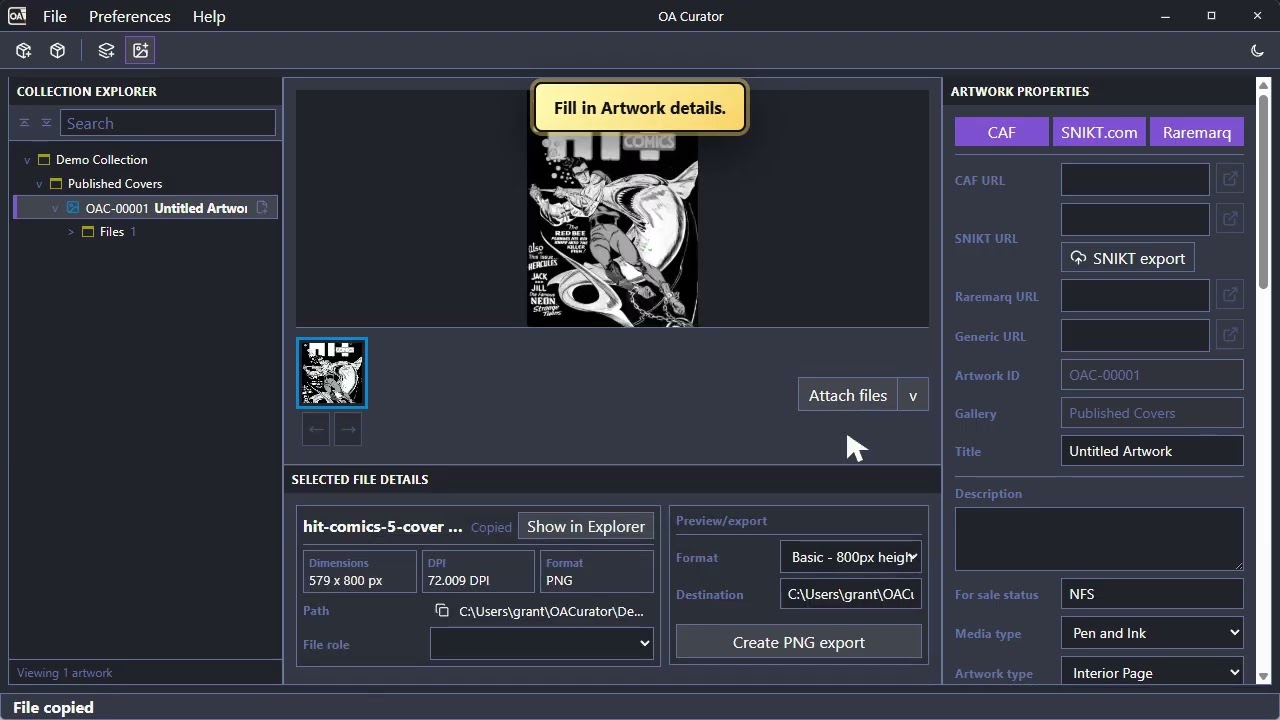The height and width of the screenshot is (720, 1280).
Task: Click the add artwork image-plus toolbar icon
Action: point(140,50)
